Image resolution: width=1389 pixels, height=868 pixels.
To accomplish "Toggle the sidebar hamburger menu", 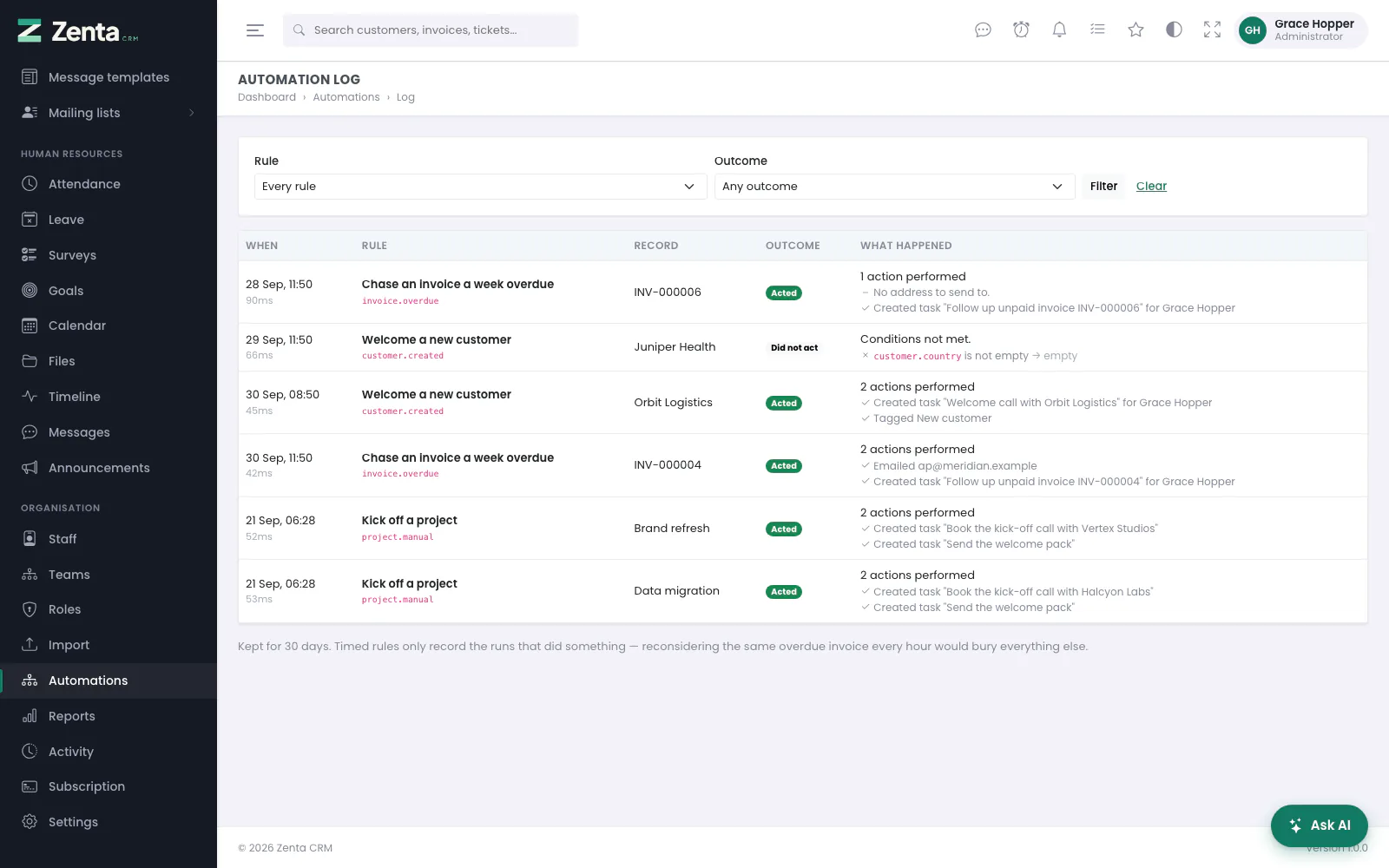I will (255, 30).
